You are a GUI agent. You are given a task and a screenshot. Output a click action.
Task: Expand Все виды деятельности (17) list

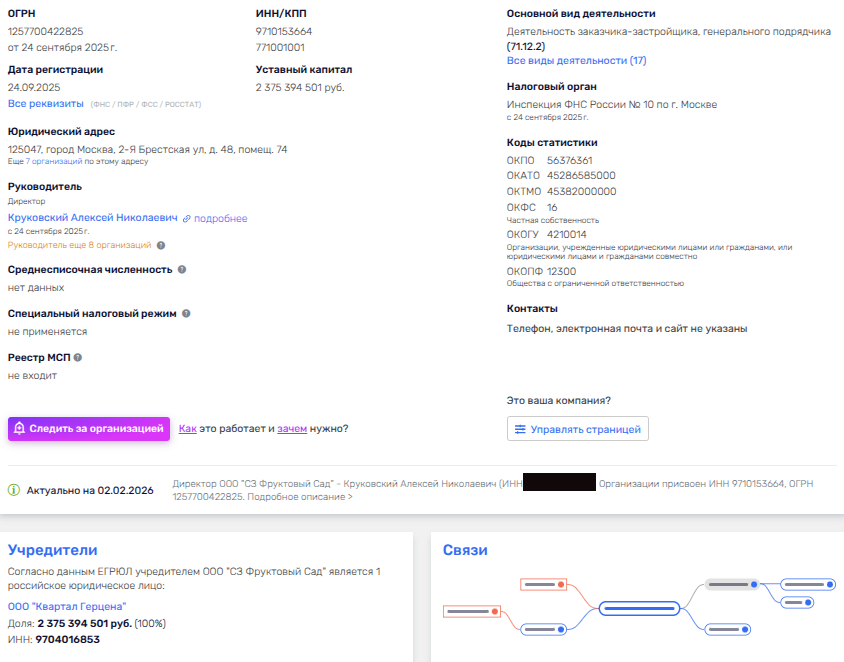click(576, 61)
